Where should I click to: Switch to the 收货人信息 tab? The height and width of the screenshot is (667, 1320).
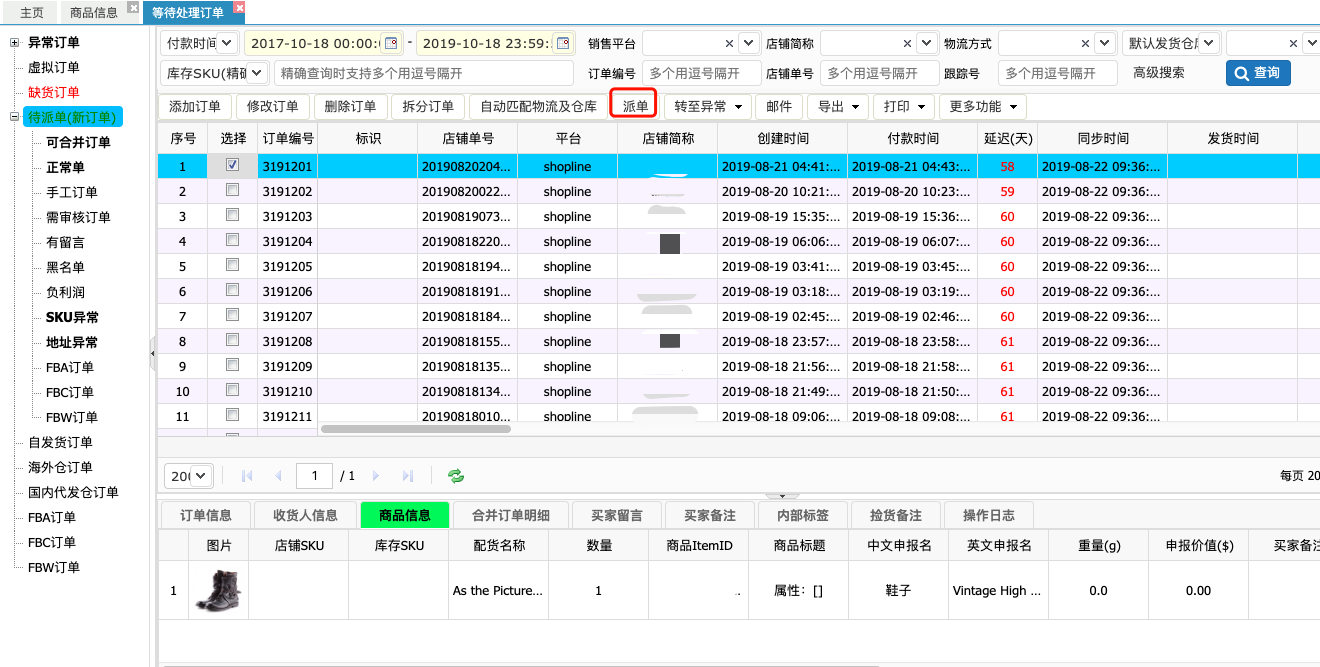[x=305, y=515]
